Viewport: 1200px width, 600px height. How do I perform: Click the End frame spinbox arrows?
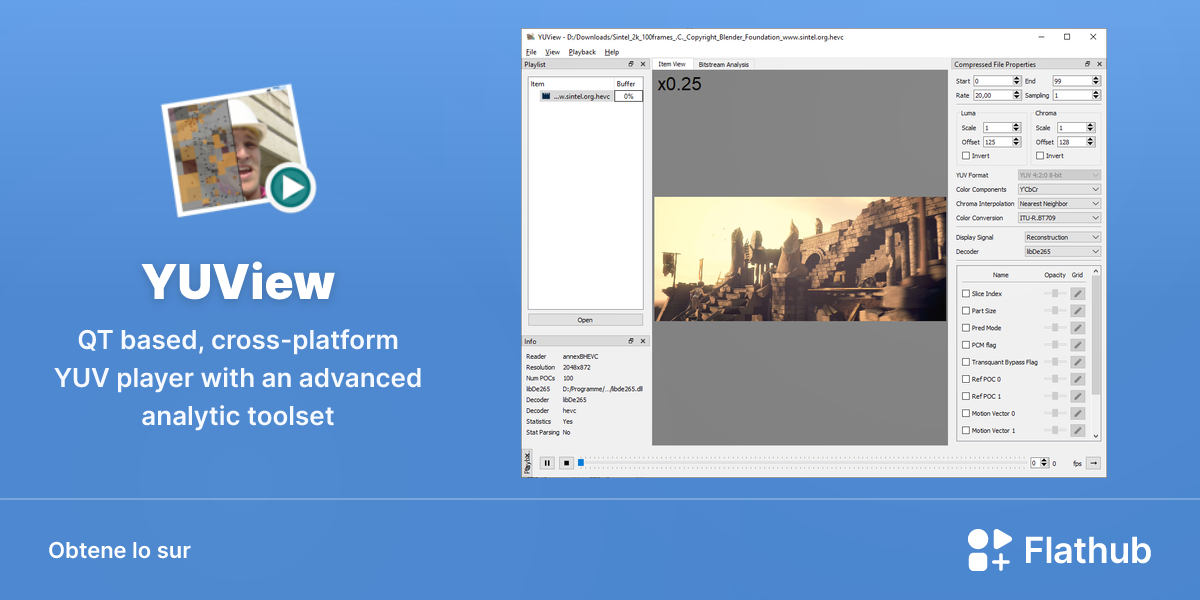1097,81
